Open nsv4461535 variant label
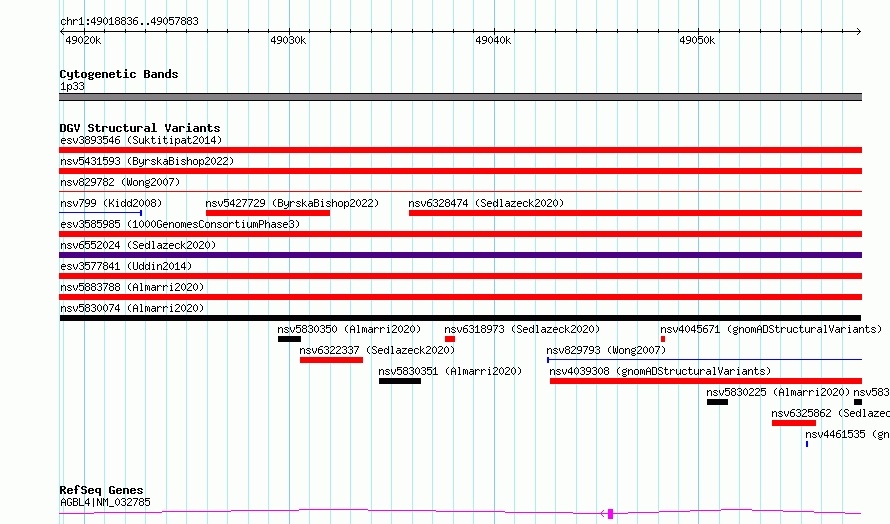The height and width of the screenshot is (524, 890). pos(847,434)
